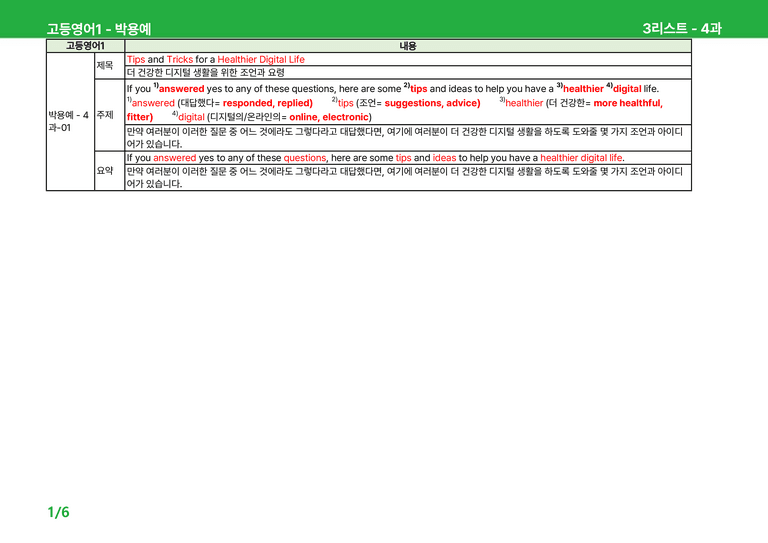Click the 3리스트 - 4과 header label
The height and width of the screenshot is (543, 768).
(x=682, y=28)
